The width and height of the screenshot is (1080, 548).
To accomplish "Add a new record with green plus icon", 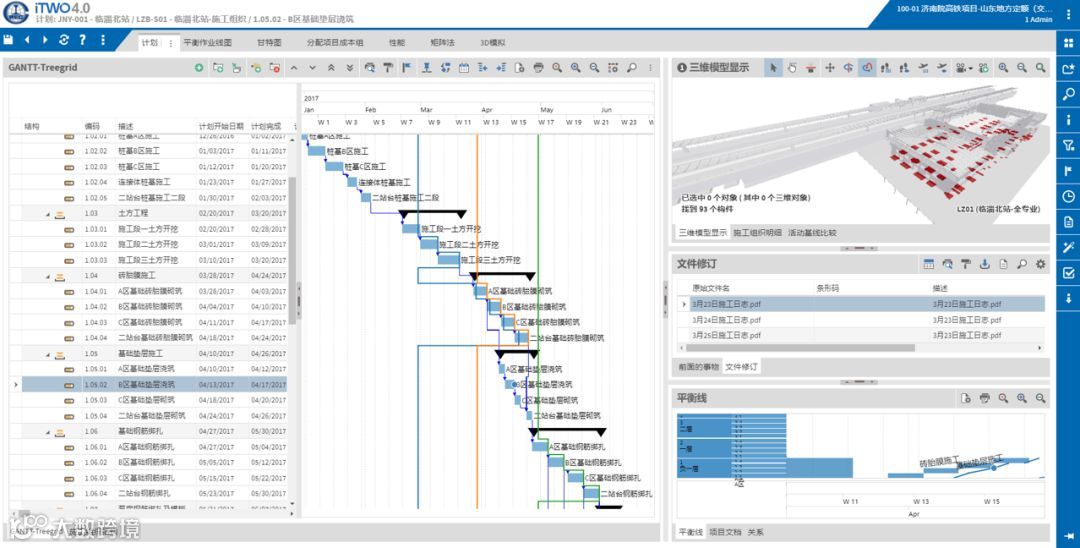I will click(x=199, y=67).
